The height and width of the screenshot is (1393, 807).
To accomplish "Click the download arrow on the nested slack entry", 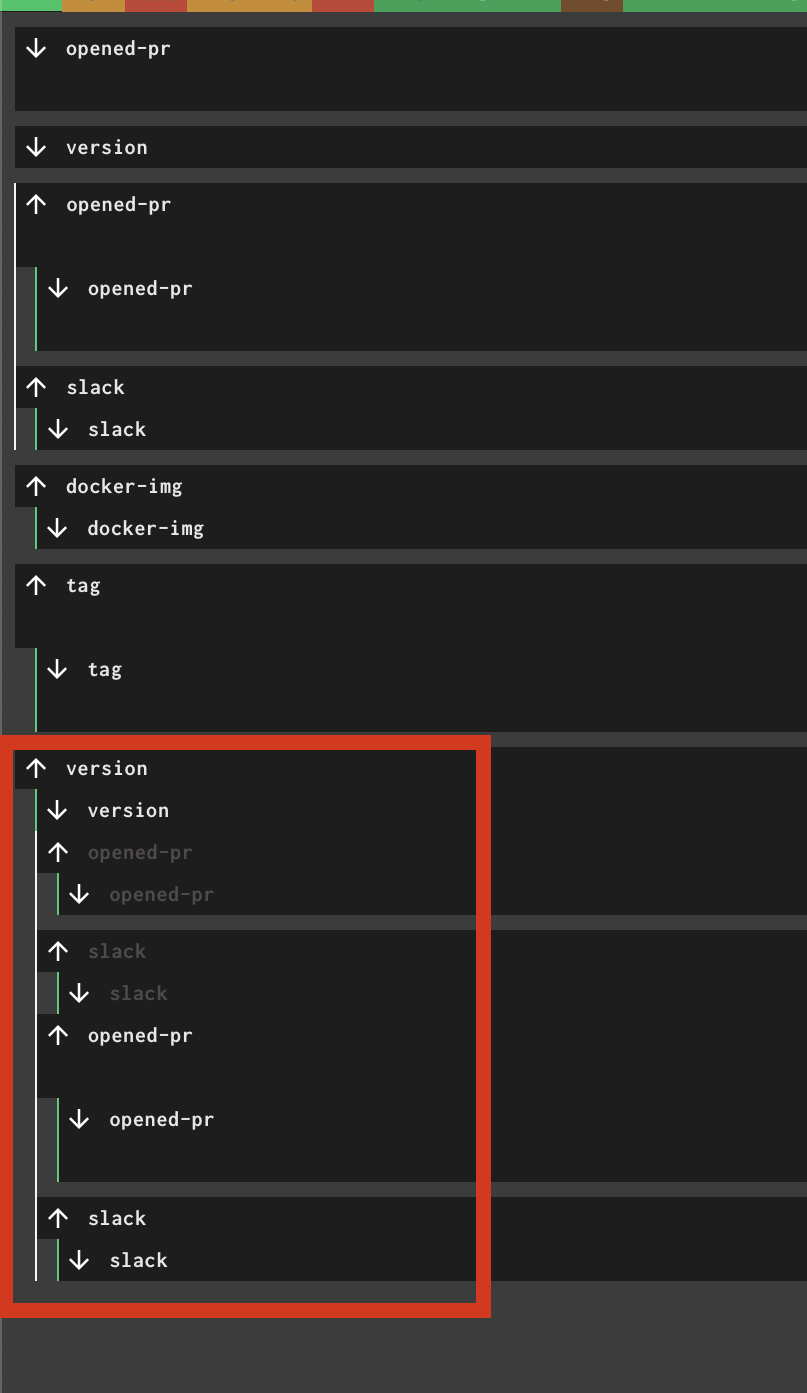I will click(x=57, y=428).
